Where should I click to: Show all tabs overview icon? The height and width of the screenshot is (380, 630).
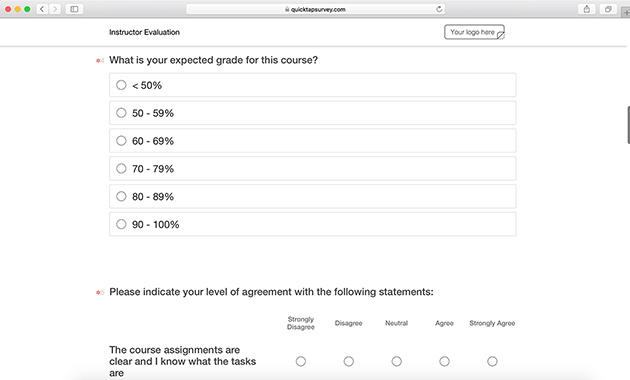608,9
